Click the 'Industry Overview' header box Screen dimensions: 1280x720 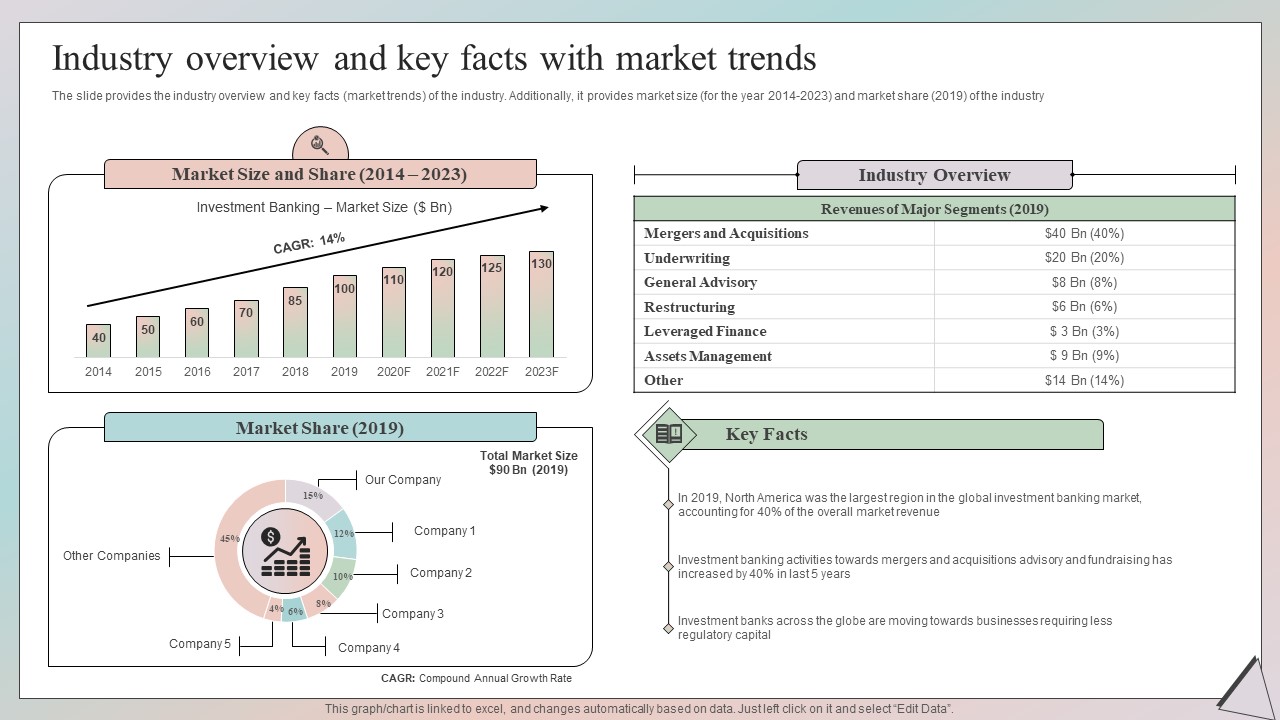934,175
